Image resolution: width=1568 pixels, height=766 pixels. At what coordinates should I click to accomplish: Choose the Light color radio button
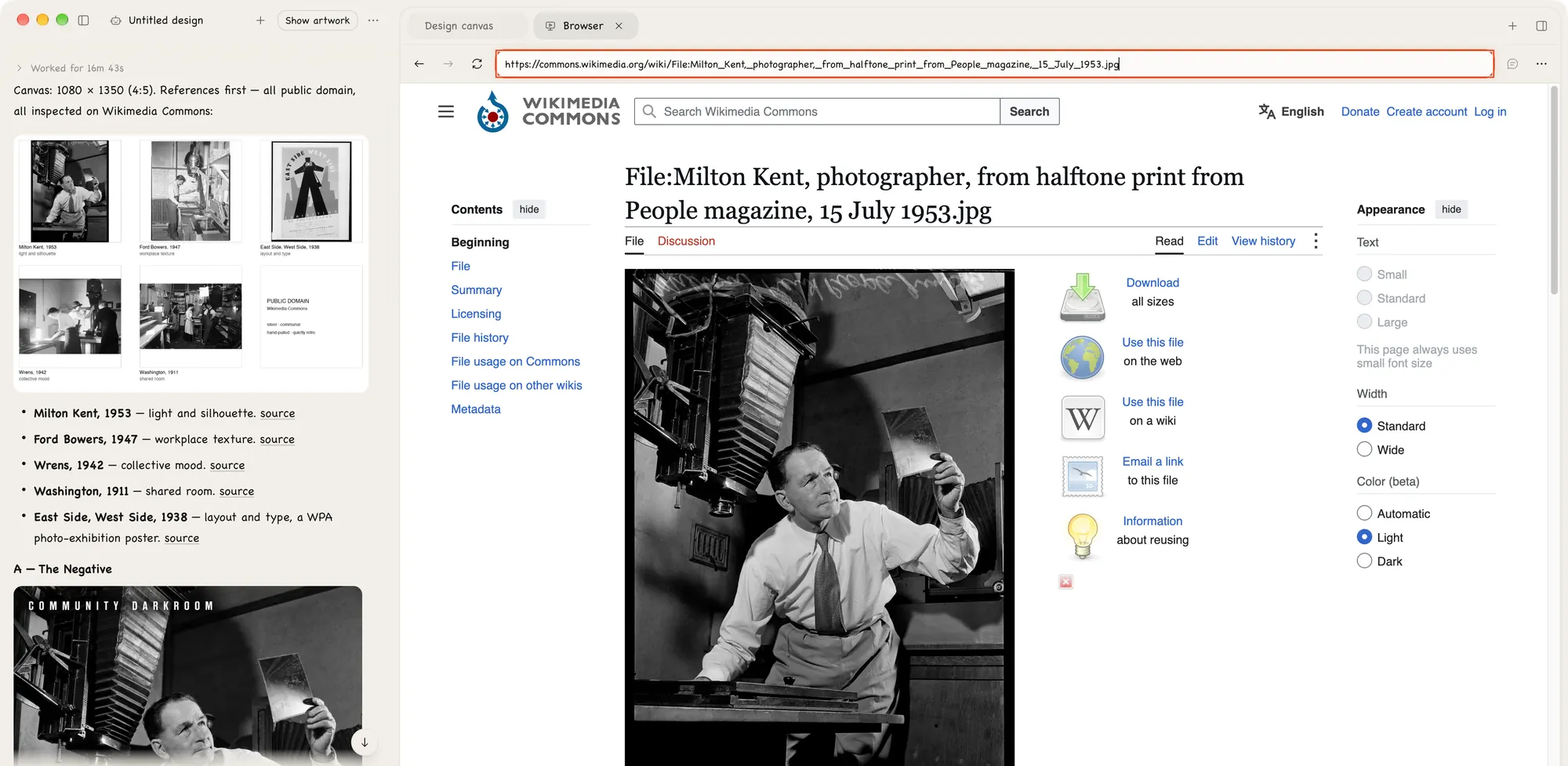1364,537
